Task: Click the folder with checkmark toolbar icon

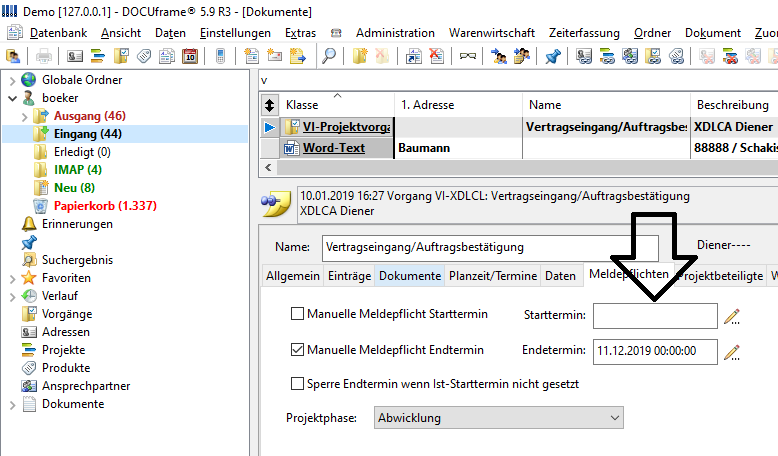Action: (121, 56)
